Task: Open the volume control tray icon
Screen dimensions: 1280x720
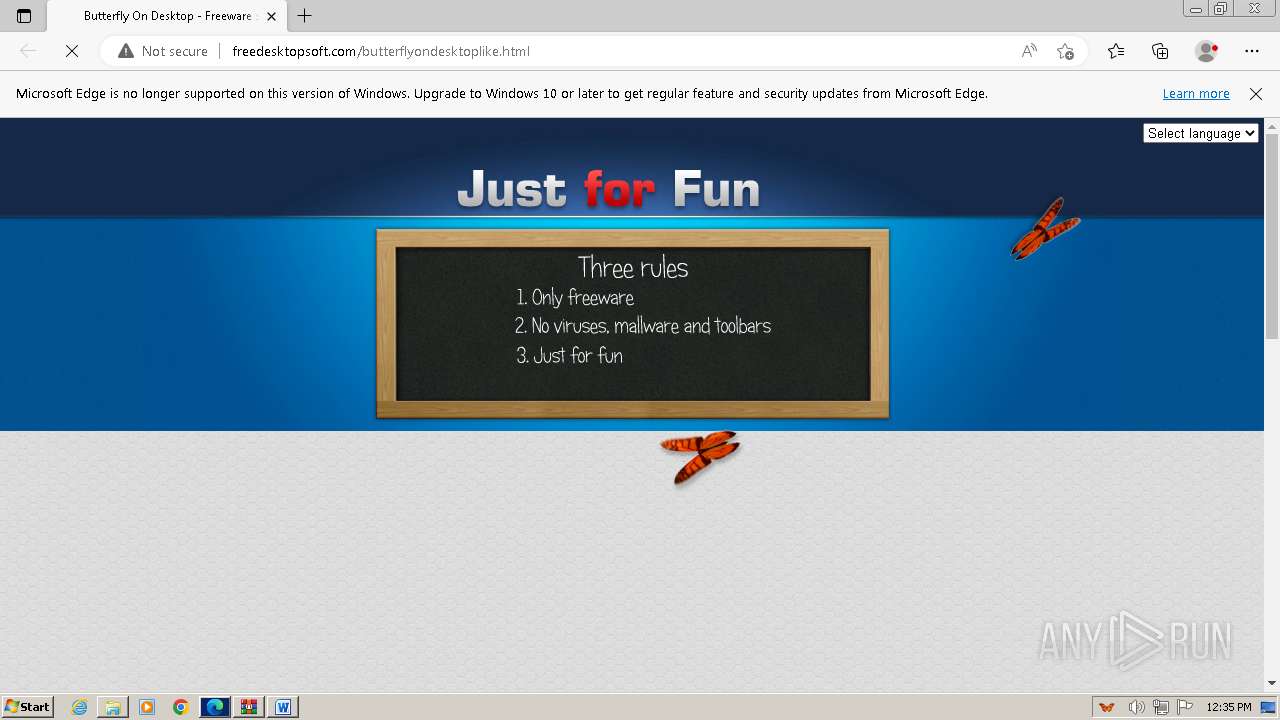Action: 1137,707
